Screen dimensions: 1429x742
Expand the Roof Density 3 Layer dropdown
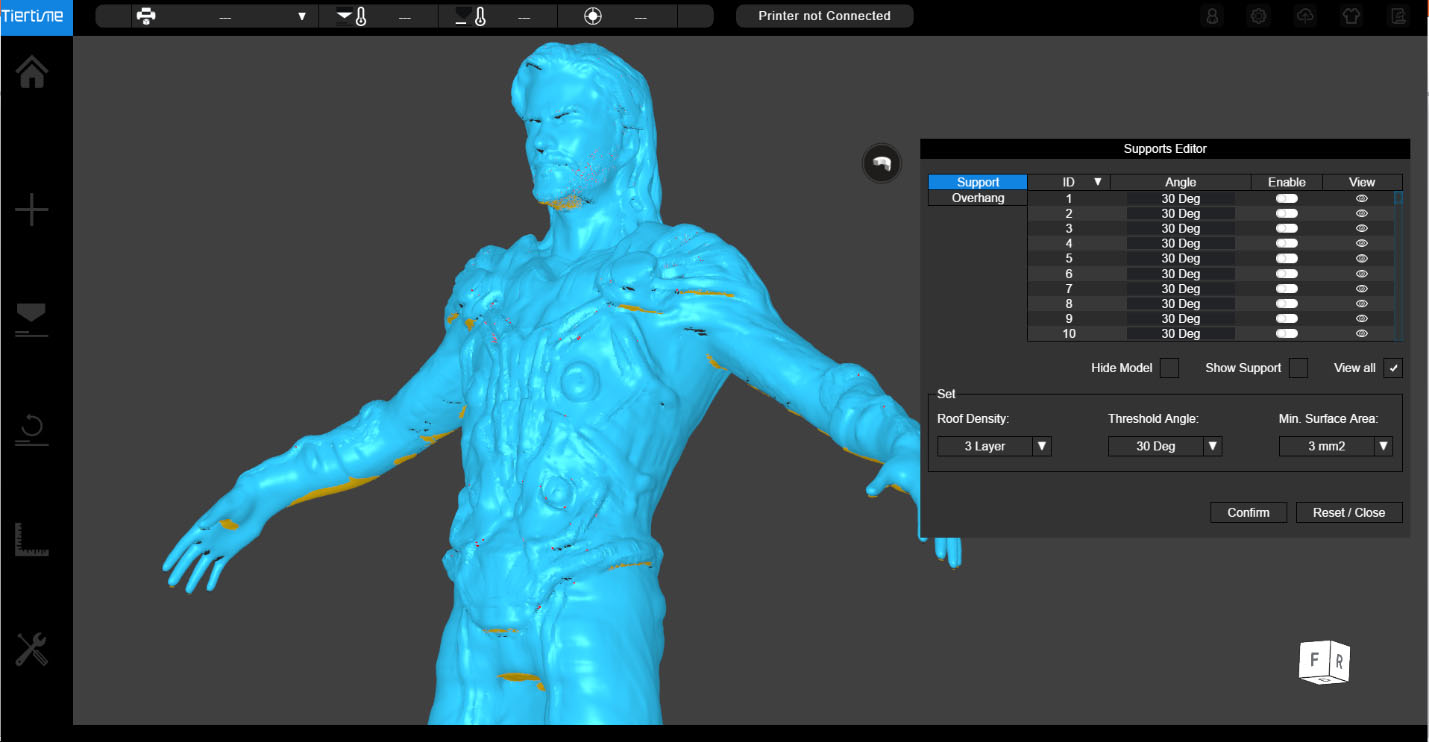994,446
